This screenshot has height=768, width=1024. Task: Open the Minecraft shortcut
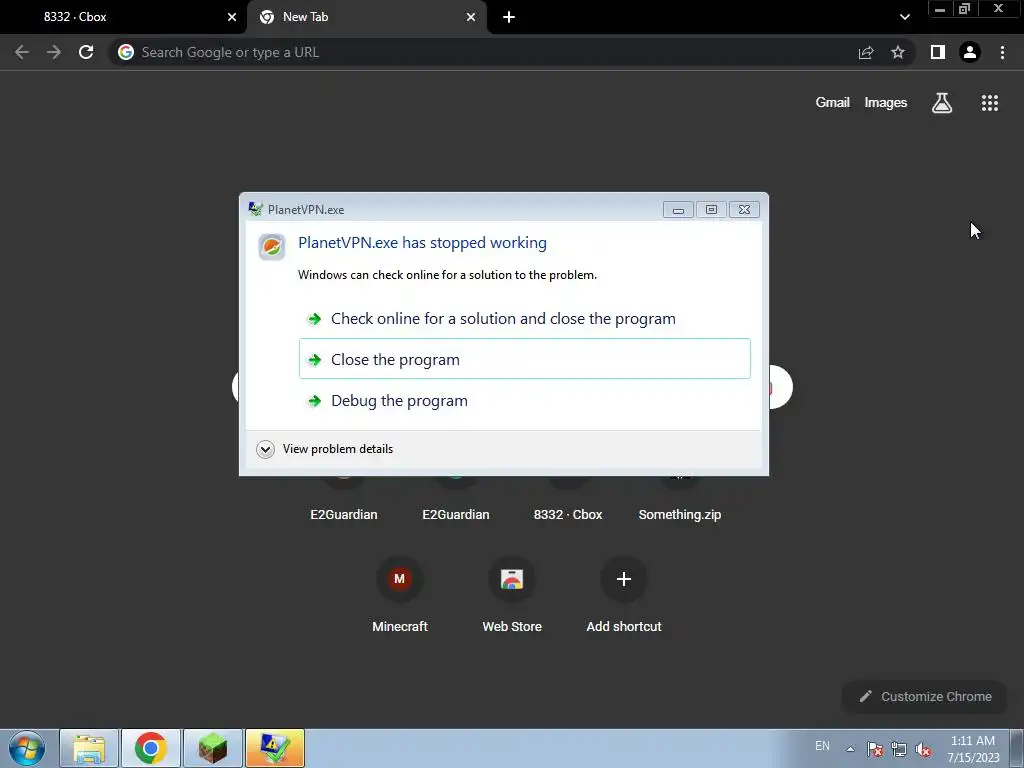click(400, 594)
